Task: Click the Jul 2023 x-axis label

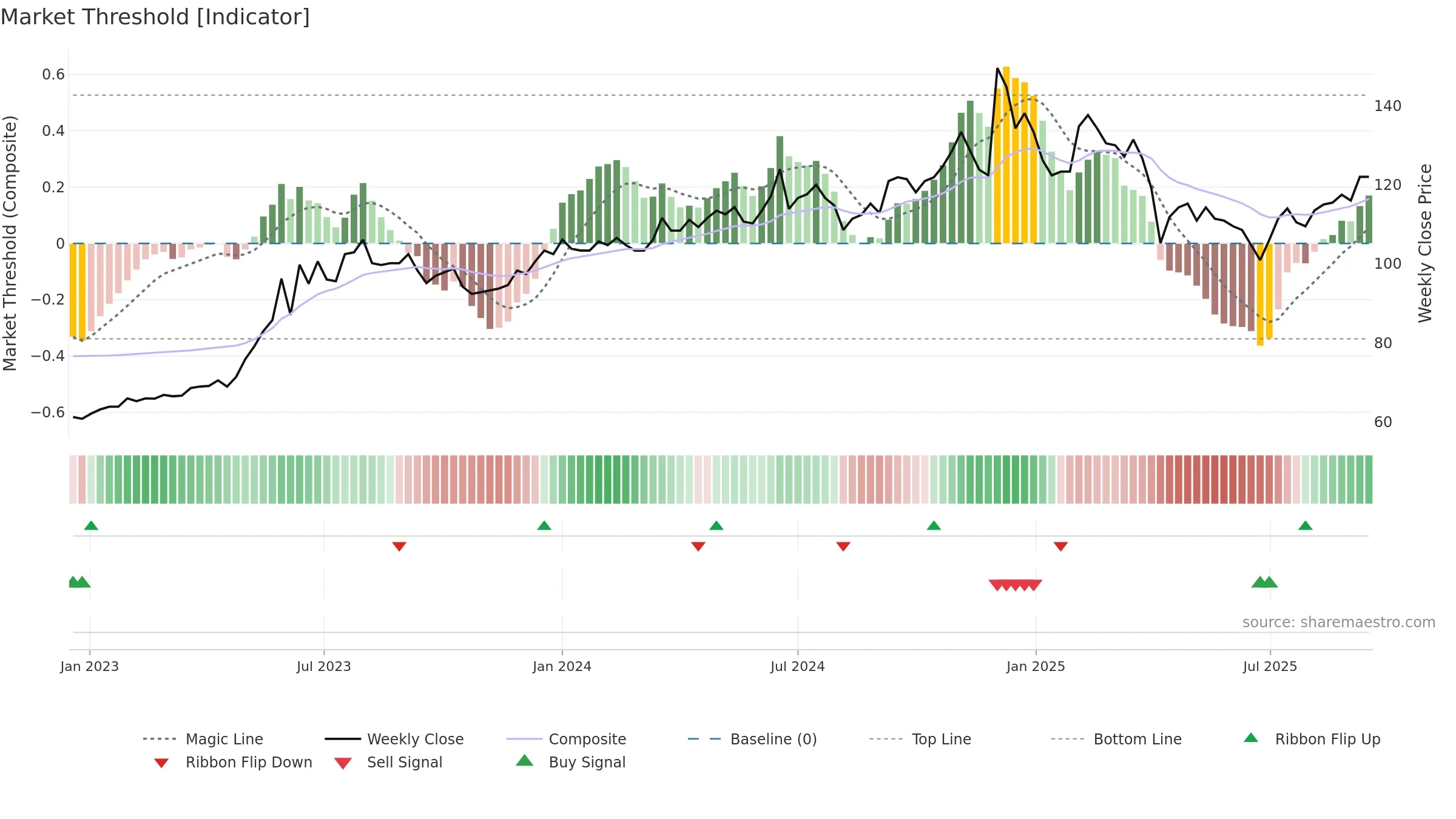Action: [324, 666]
